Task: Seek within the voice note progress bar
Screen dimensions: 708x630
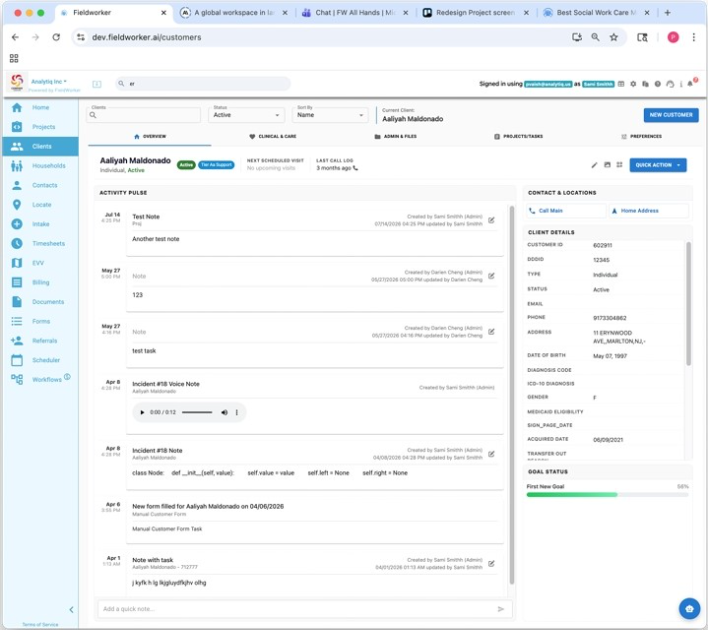Action: [197, 412]
